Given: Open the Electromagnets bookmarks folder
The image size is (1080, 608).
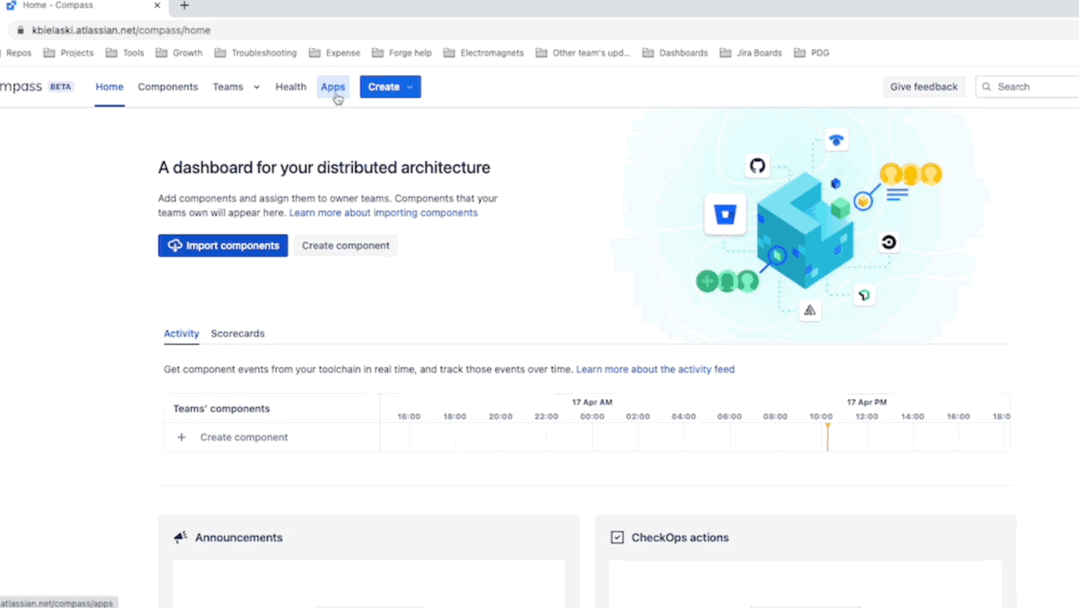Looking at the screenshot, I should click(484, 53).
